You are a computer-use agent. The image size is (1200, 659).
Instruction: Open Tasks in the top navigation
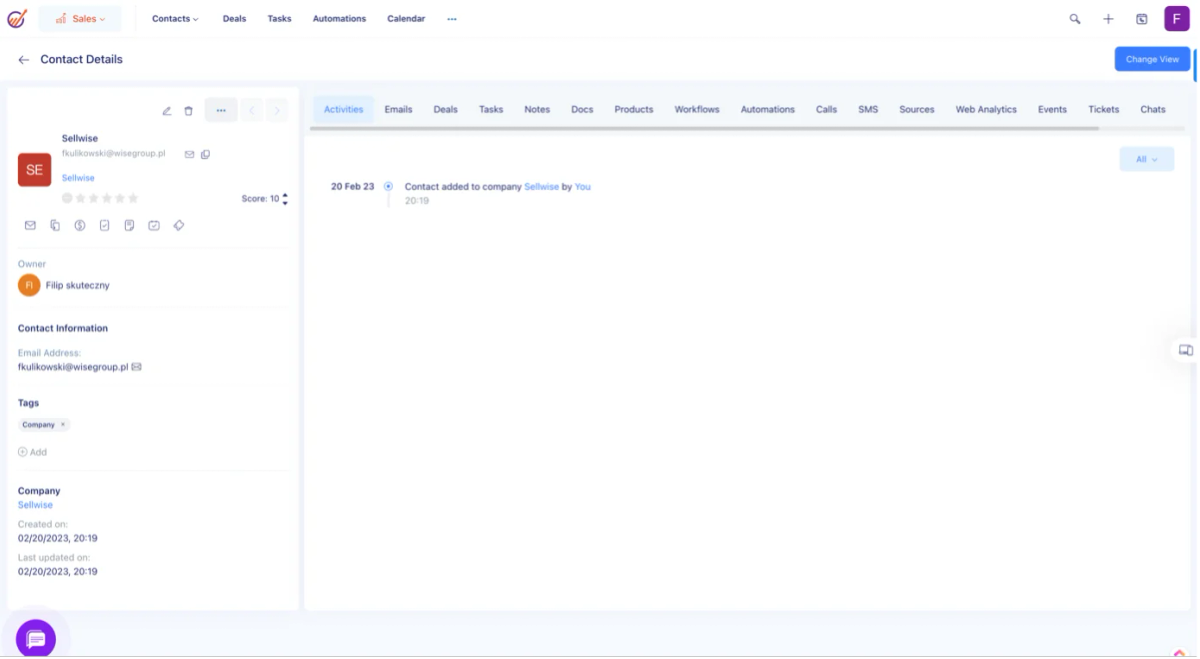(280, 19)
